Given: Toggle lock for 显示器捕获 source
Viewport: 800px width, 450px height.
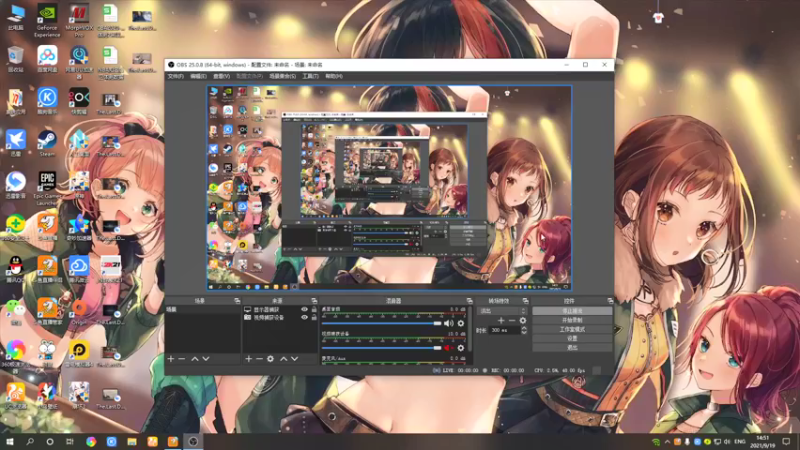Looking at the screenshot, I should (314, 309).
